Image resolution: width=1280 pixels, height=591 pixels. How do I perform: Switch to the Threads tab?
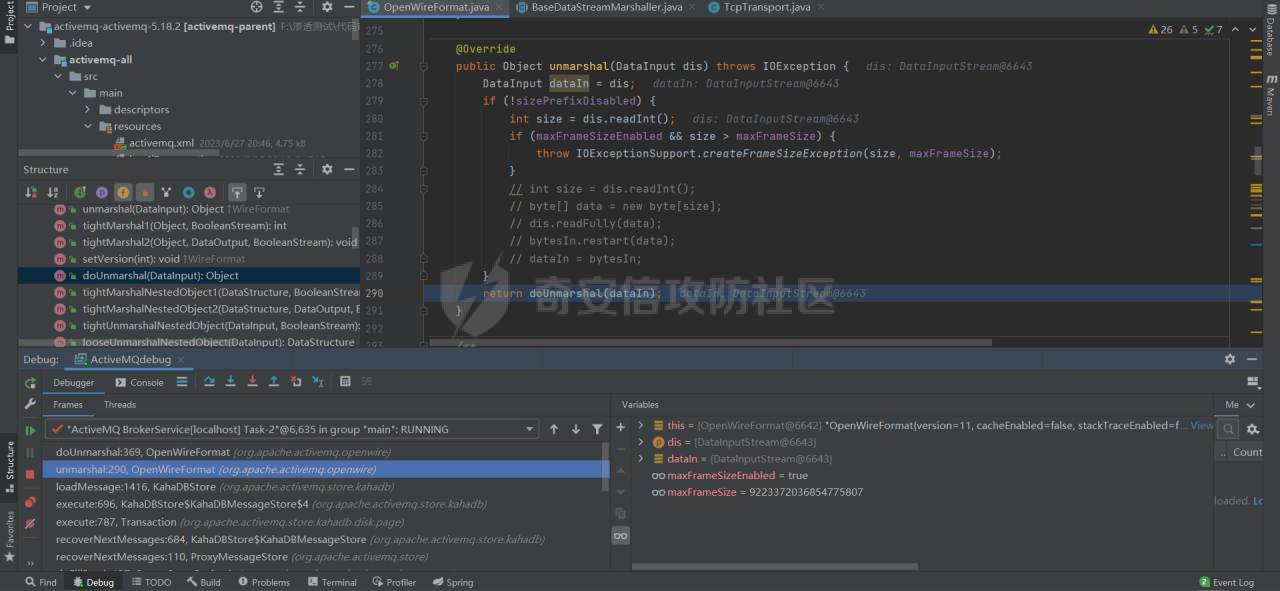pos(120,405)
